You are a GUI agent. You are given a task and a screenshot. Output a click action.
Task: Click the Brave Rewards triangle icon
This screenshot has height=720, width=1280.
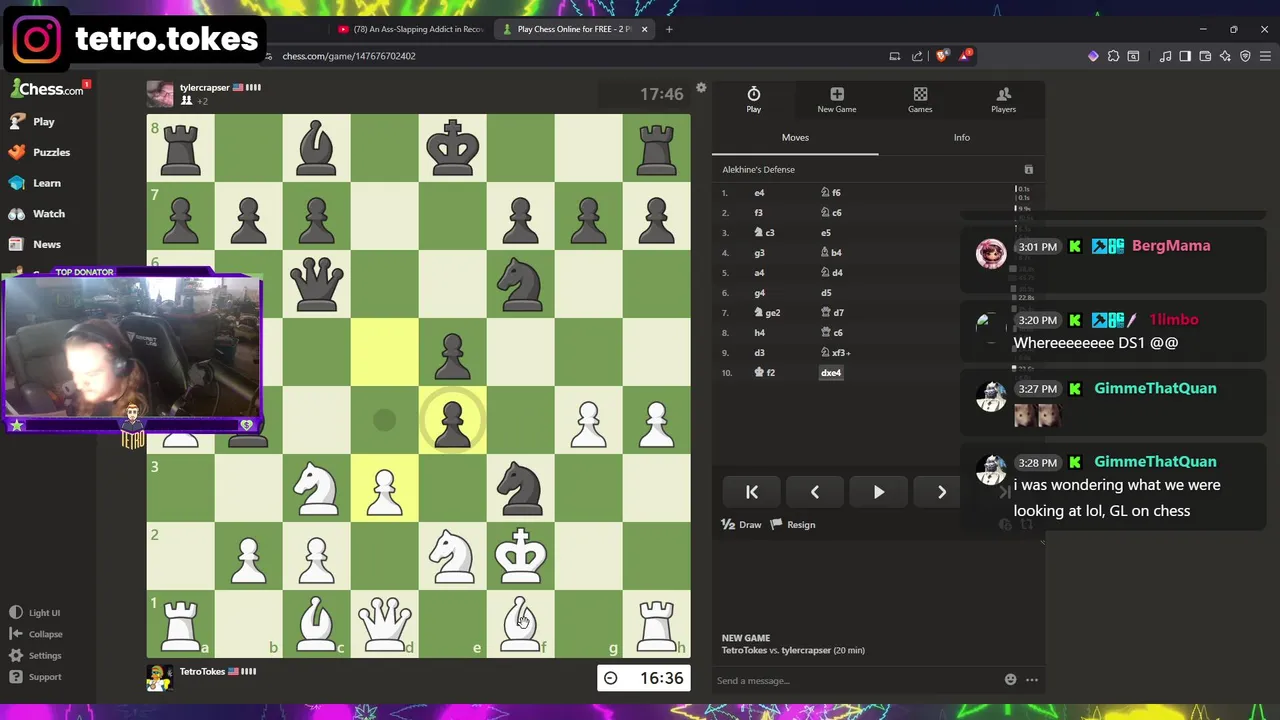[x=964, y=56]
